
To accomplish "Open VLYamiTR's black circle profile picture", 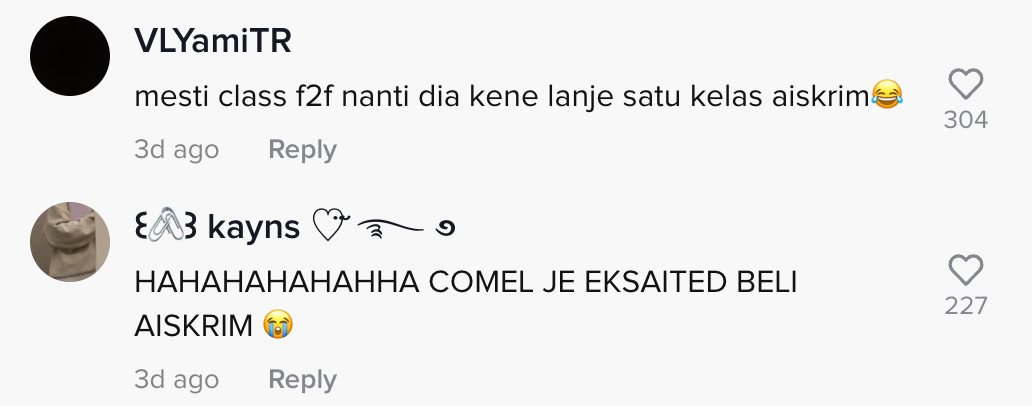I will point(70,56).
